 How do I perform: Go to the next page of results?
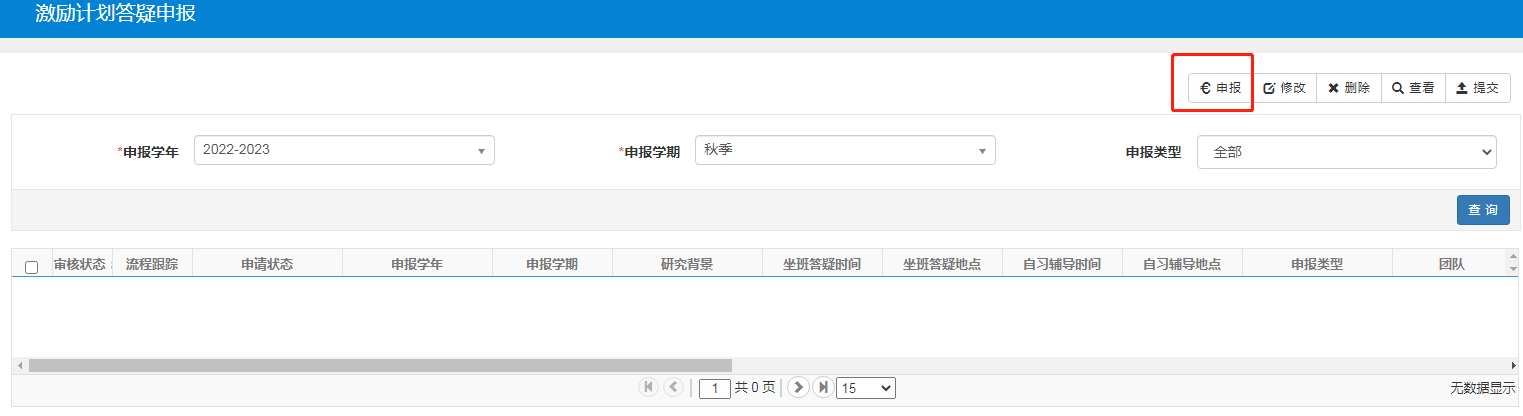tap(798, 387)
